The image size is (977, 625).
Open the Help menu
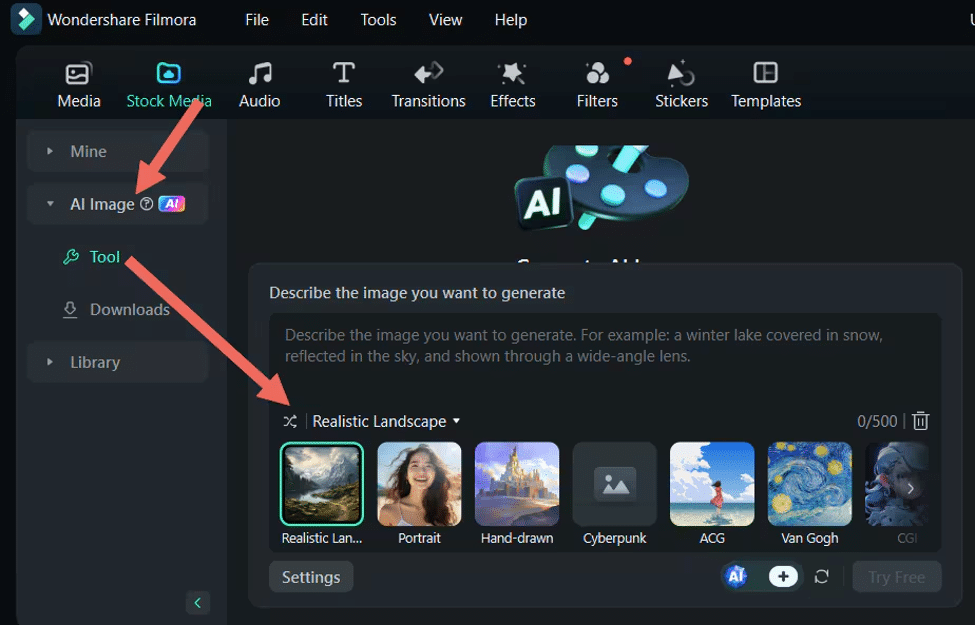pyautogui.click(x=511, y=20)
